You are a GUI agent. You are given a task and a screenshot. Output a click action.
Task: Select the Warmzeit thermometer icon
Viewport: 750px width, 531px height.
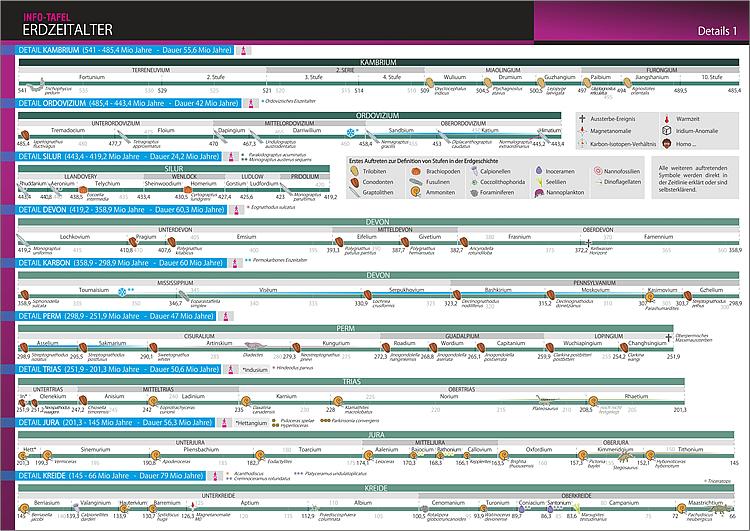click(667, 118)
